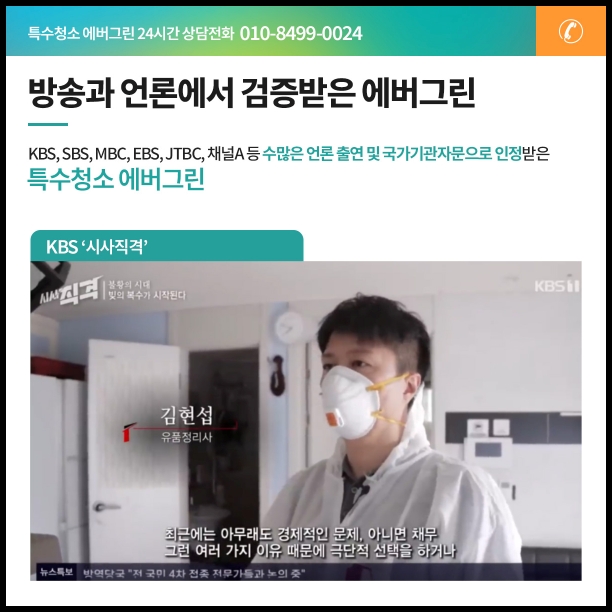Click the white respirator mask in the video

tap(347, 402)
